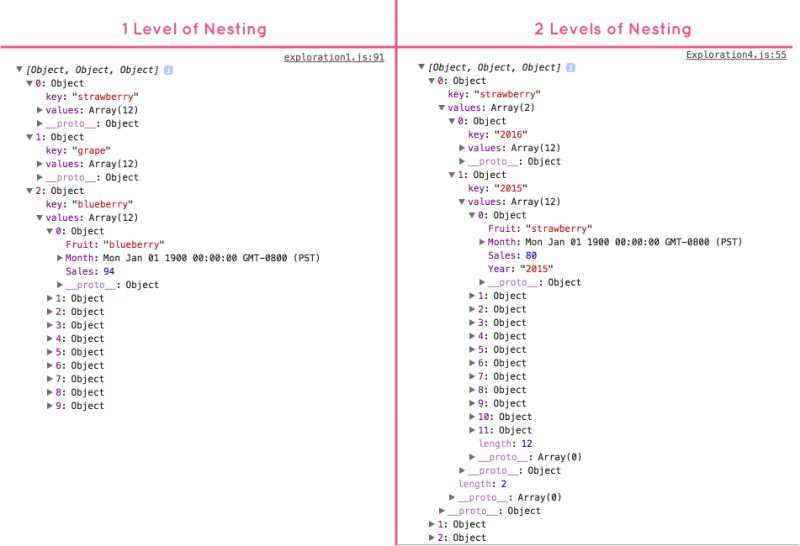
Task: Click the length: 12 property
Action: pyautogui.click(x=505, y=444)
